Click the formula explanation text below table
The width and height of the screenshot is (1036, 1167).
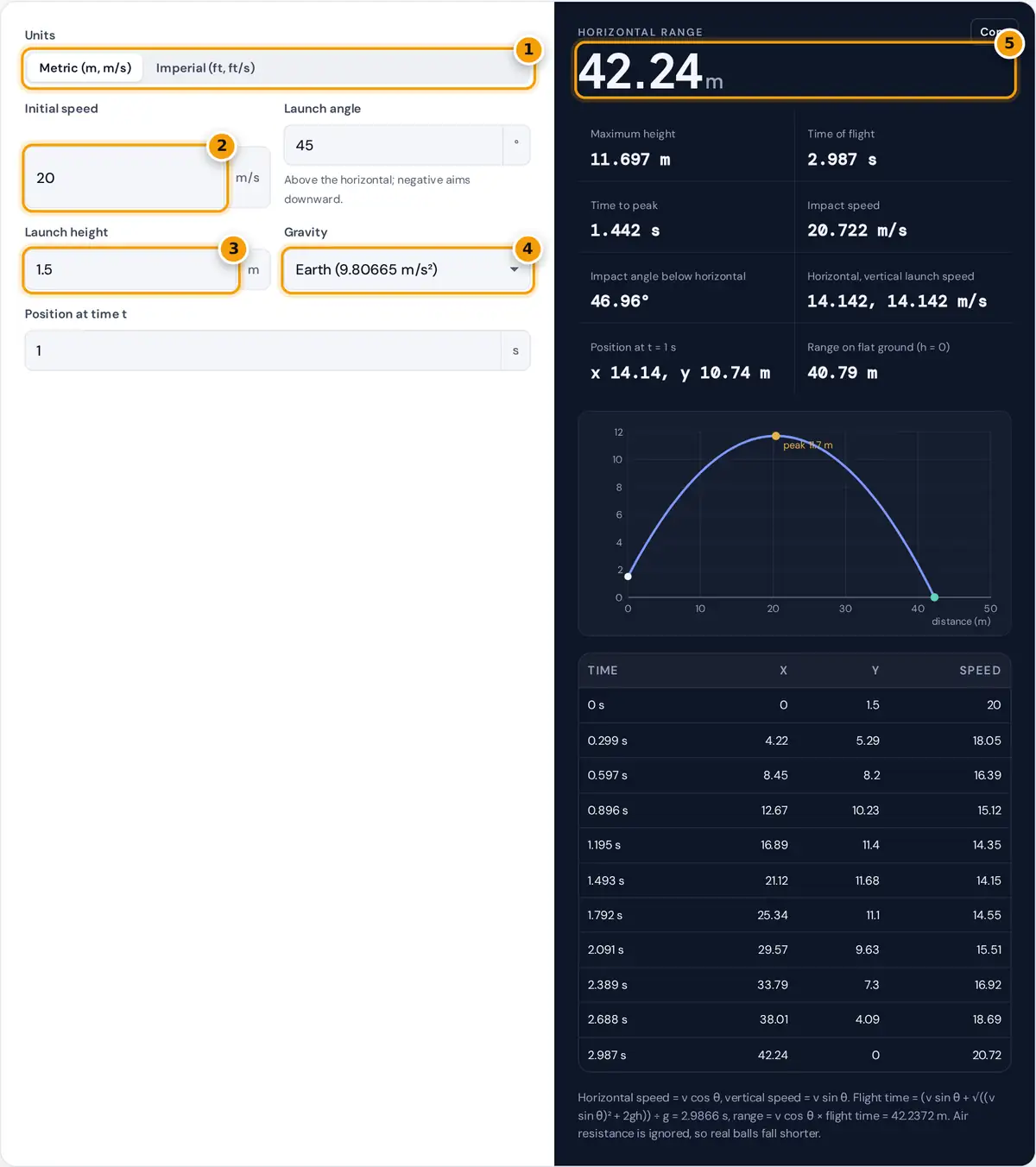(x=787, y=1115)
